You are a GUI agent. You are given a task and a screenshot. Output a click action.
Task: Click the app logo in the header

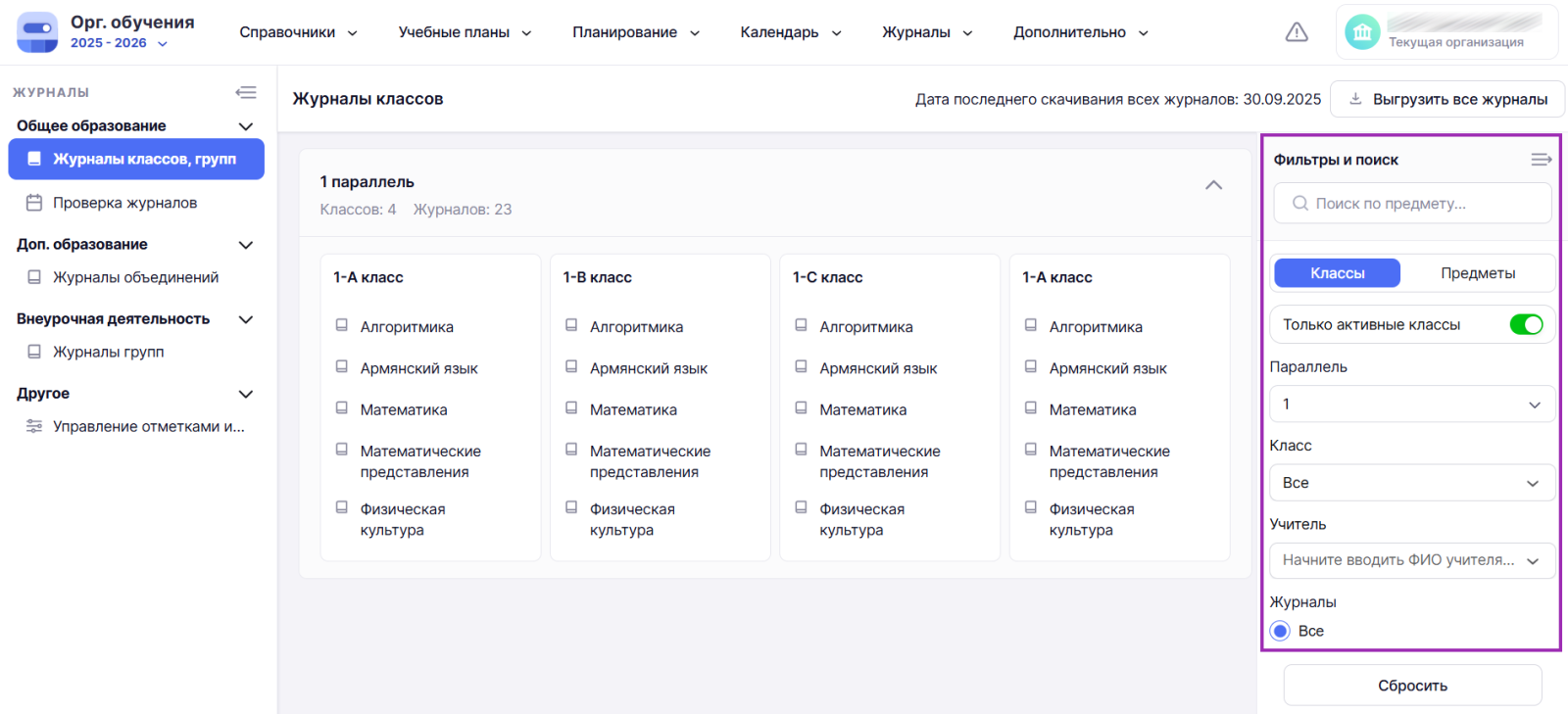coord(37,32)
